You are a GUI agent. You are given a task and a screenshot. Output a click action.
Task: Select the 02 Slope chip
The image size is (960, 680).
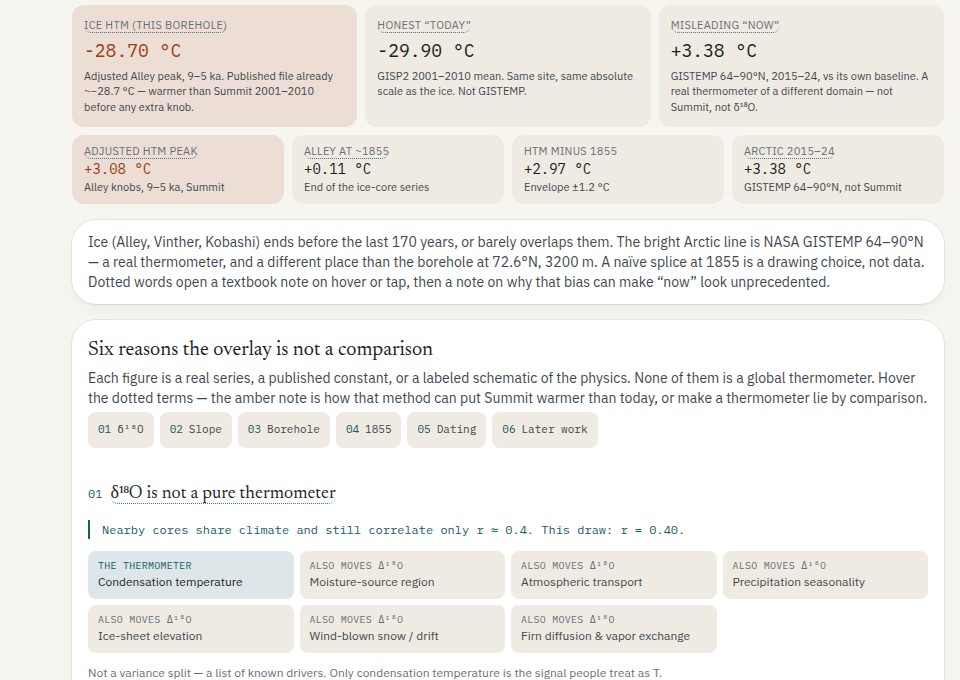click(196, 430)
